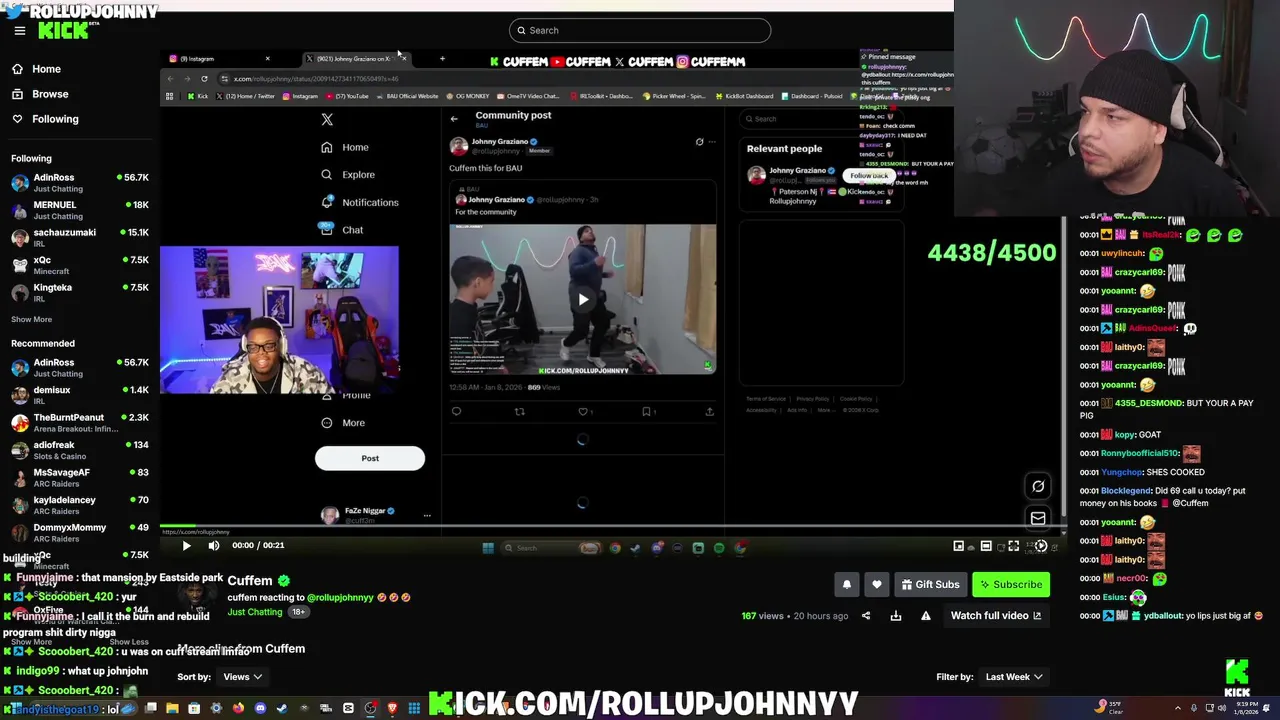Screen dimensions: 1280x720
Task: Share tweet using upload icon
Action: (710, 411)
